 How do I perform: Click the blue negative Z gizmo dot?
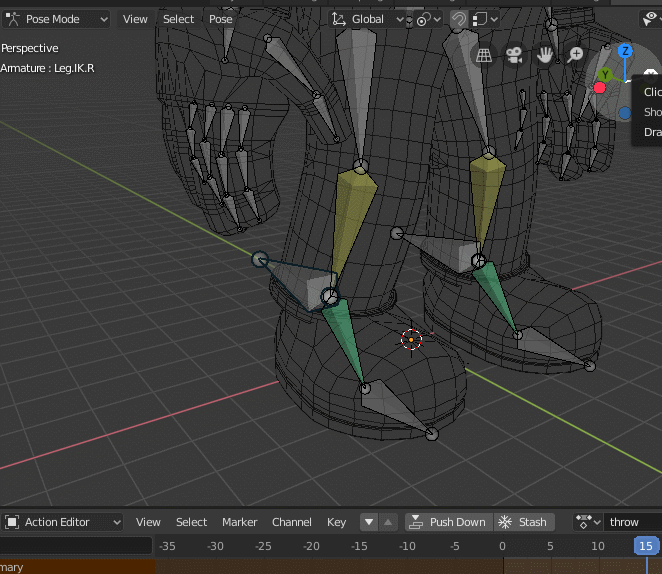[625, 113]
